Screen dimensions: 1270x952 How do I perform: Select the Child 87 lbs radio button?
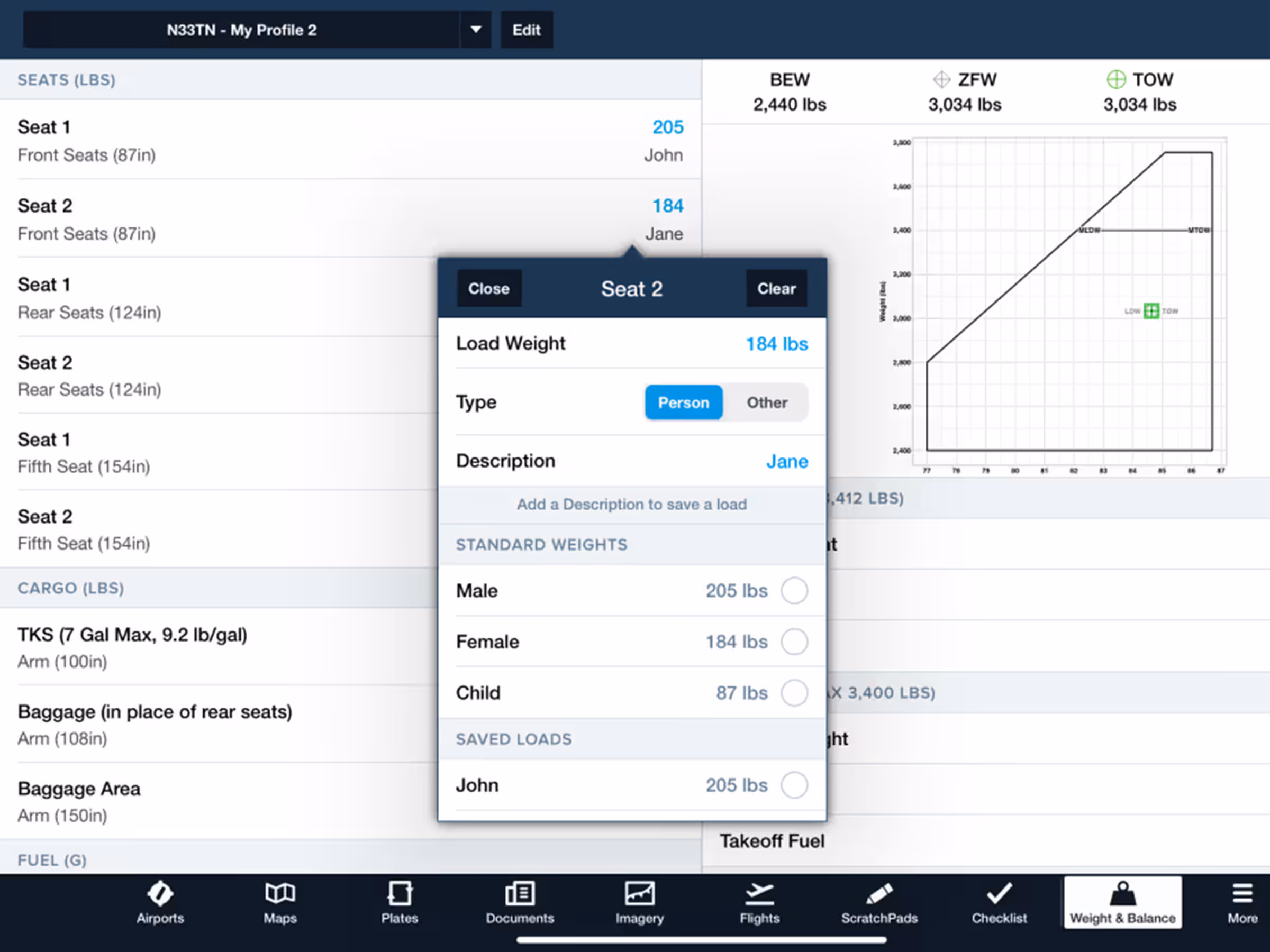coord(794,693)
